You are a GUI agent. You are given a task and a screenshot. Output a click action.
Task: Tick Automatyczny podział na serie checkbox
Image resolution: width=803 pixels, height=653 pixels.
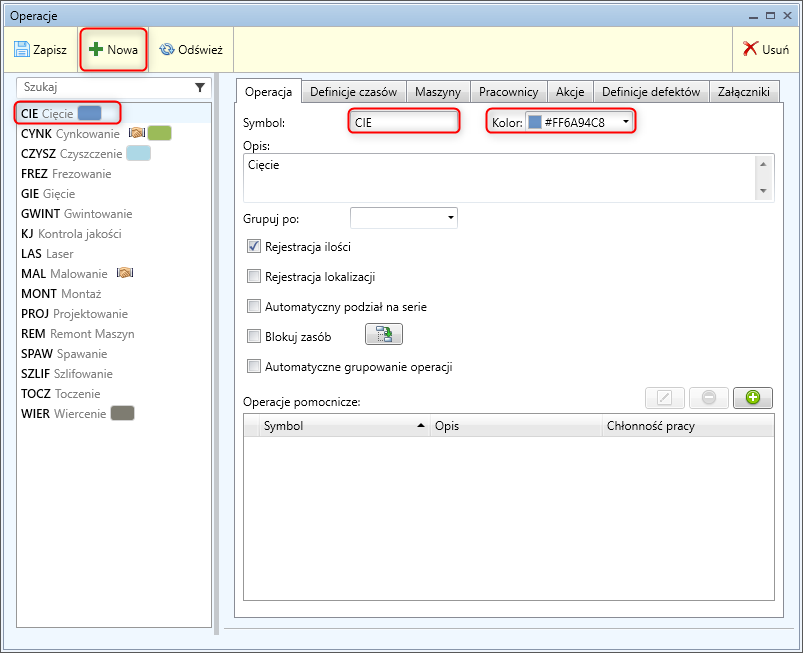coord(254,307)
